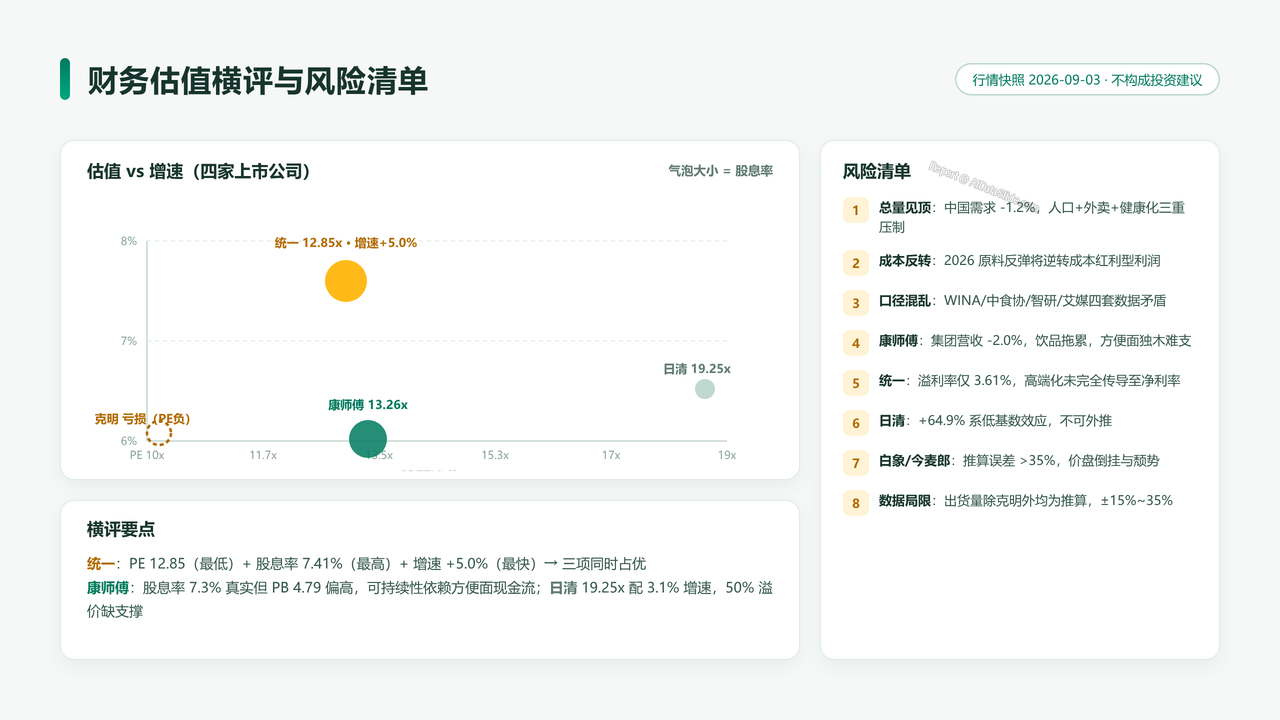Click the 康师傅 集团营收 -2.0% risk item
The image size is (1280, 720).
pyautogui.click(x=1035, y=340)
